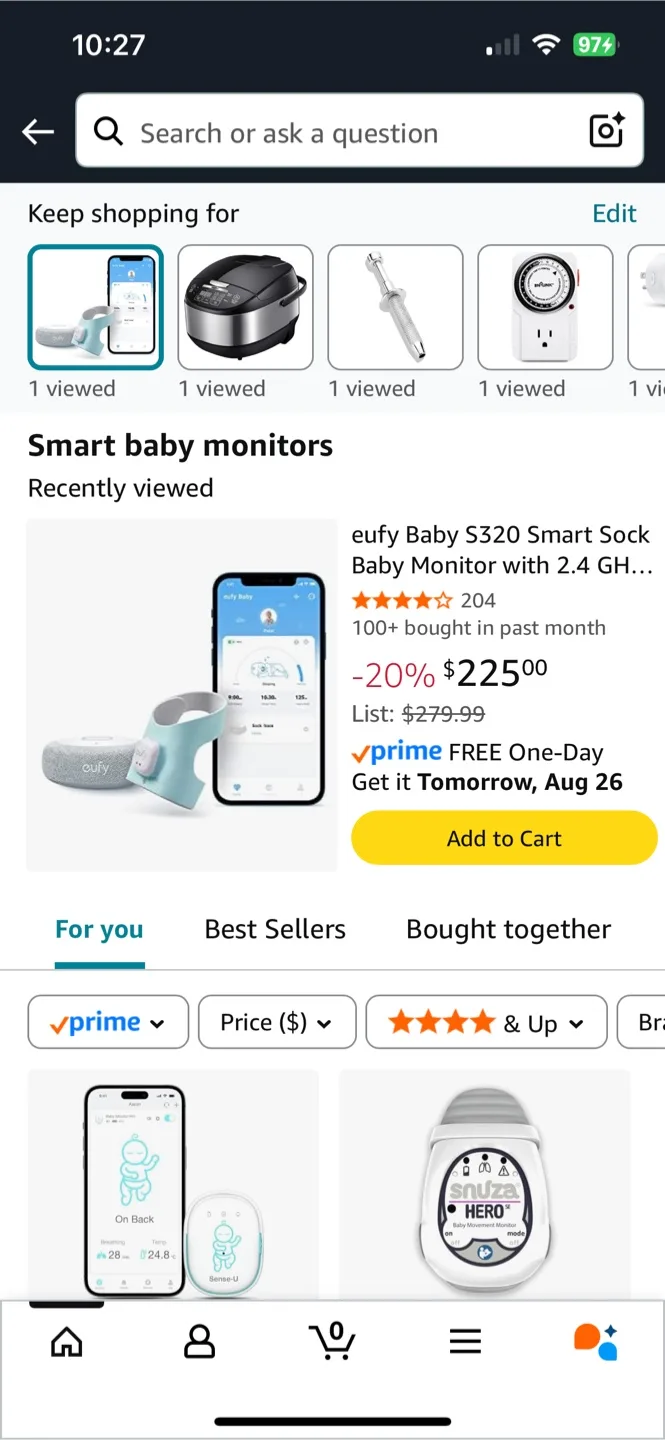Tap the magnifying glass search icon
Image resolution: width=665 pixels, height=1440 pixels.
[x=108, y=131]
